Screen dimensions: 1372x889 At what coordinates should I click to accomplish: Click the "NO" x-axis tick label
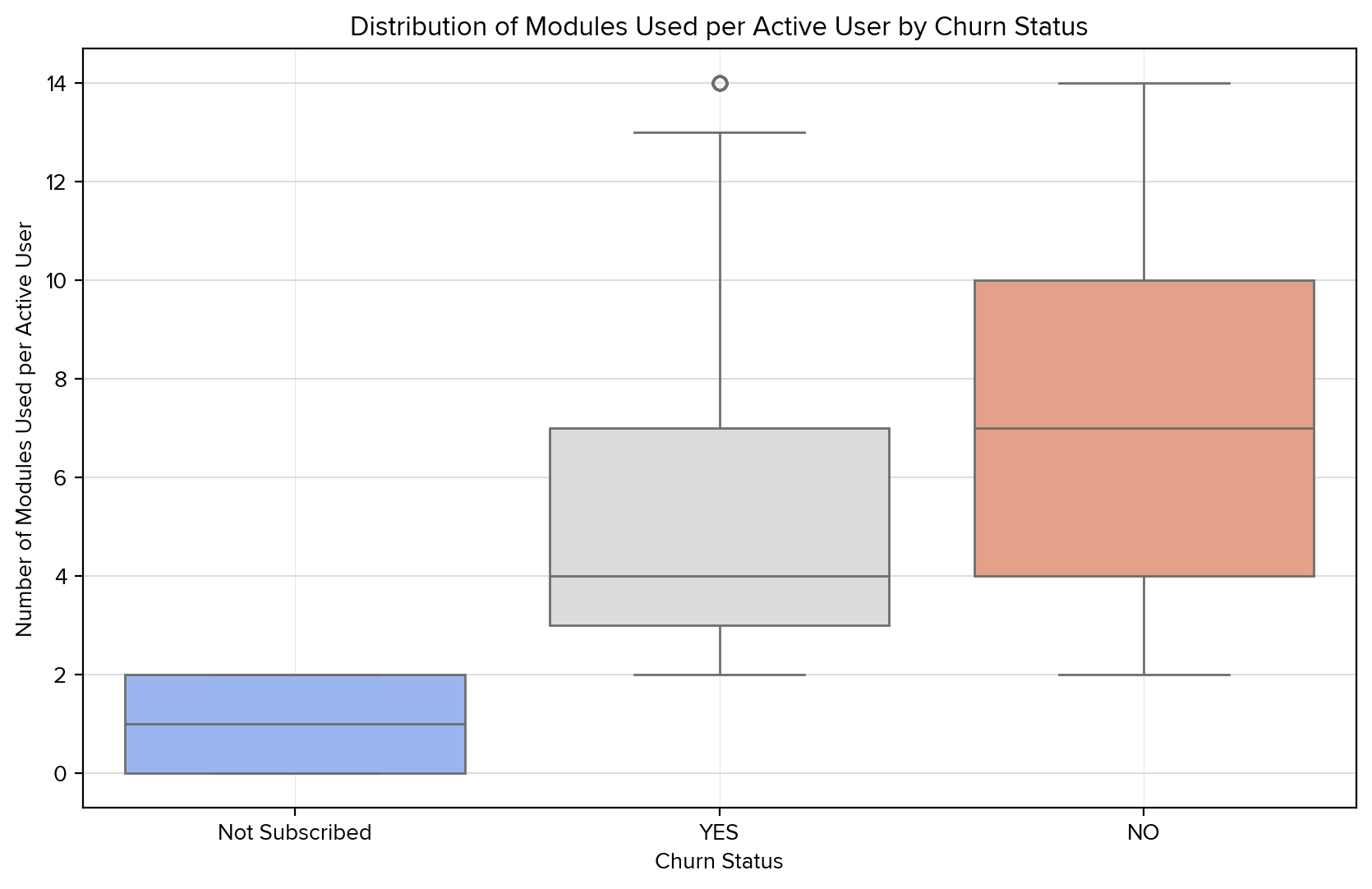click(1143, 832)
